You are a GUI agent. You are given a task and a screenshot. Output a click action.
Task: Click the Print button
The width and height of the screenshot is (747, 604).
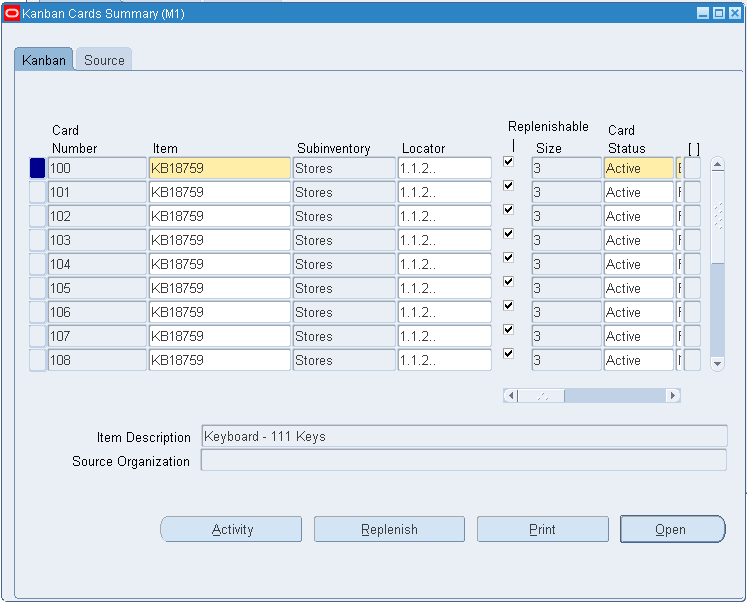point(543,529)
